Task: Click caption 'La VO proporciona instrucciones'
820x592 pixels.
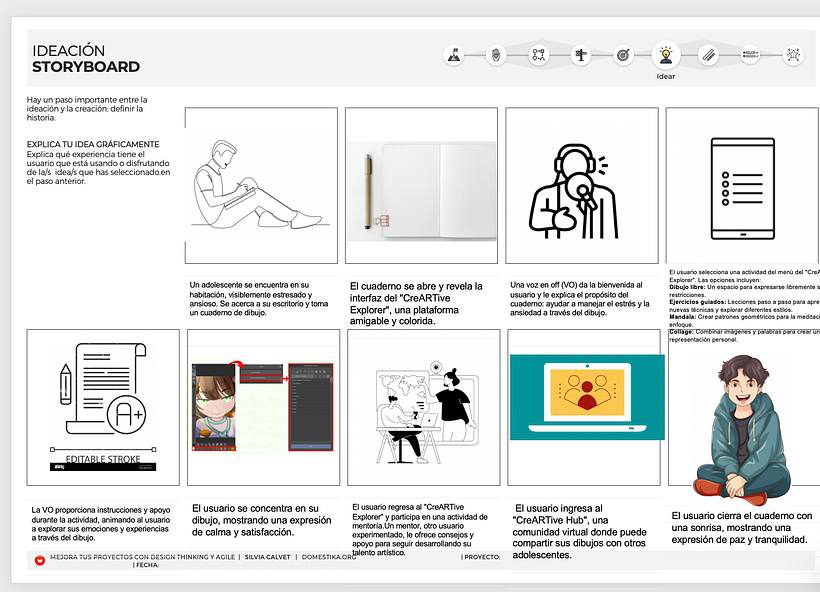Action: [x=101, y=523]
